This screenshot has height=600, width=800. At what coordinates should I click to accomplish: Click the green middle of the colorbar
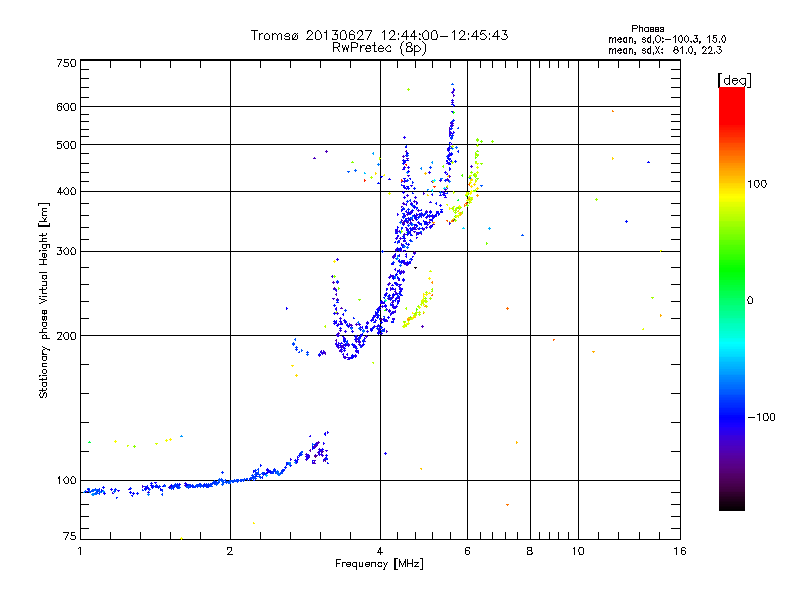(732, 270)
